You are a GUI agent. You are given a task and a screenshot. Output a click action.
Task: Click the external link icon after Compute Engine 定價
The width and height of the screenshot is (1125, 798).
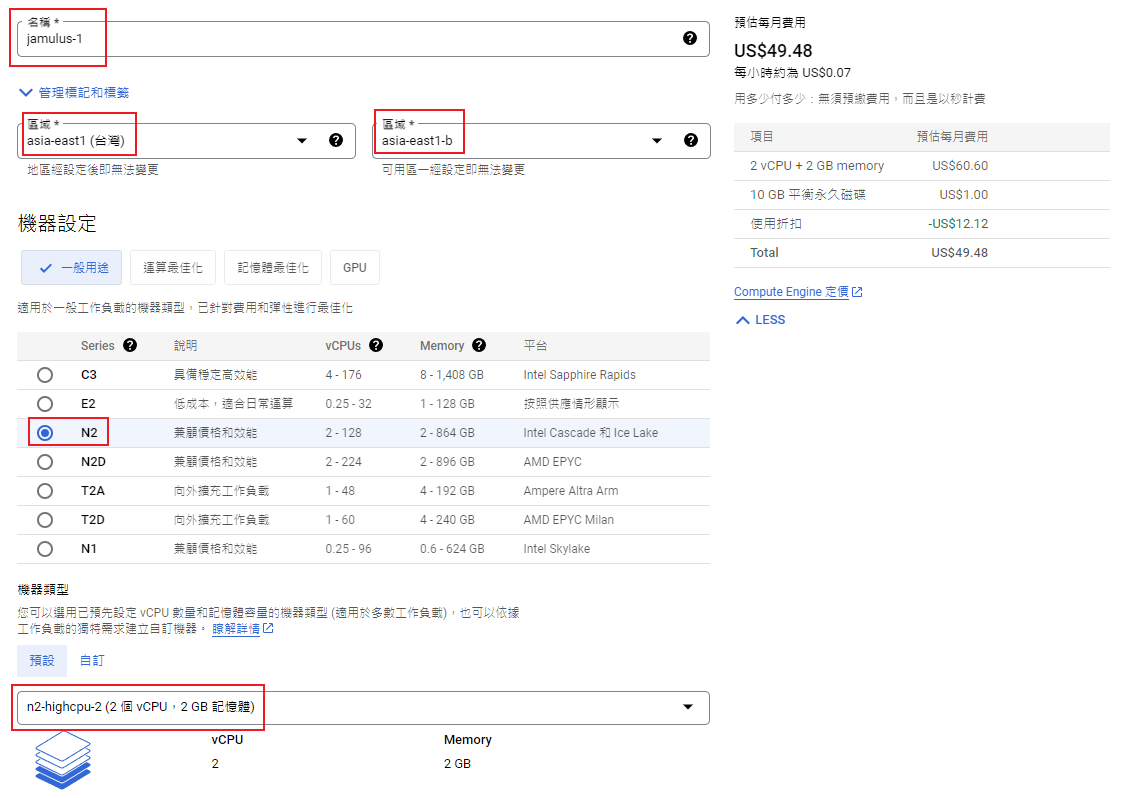(857, 293)
